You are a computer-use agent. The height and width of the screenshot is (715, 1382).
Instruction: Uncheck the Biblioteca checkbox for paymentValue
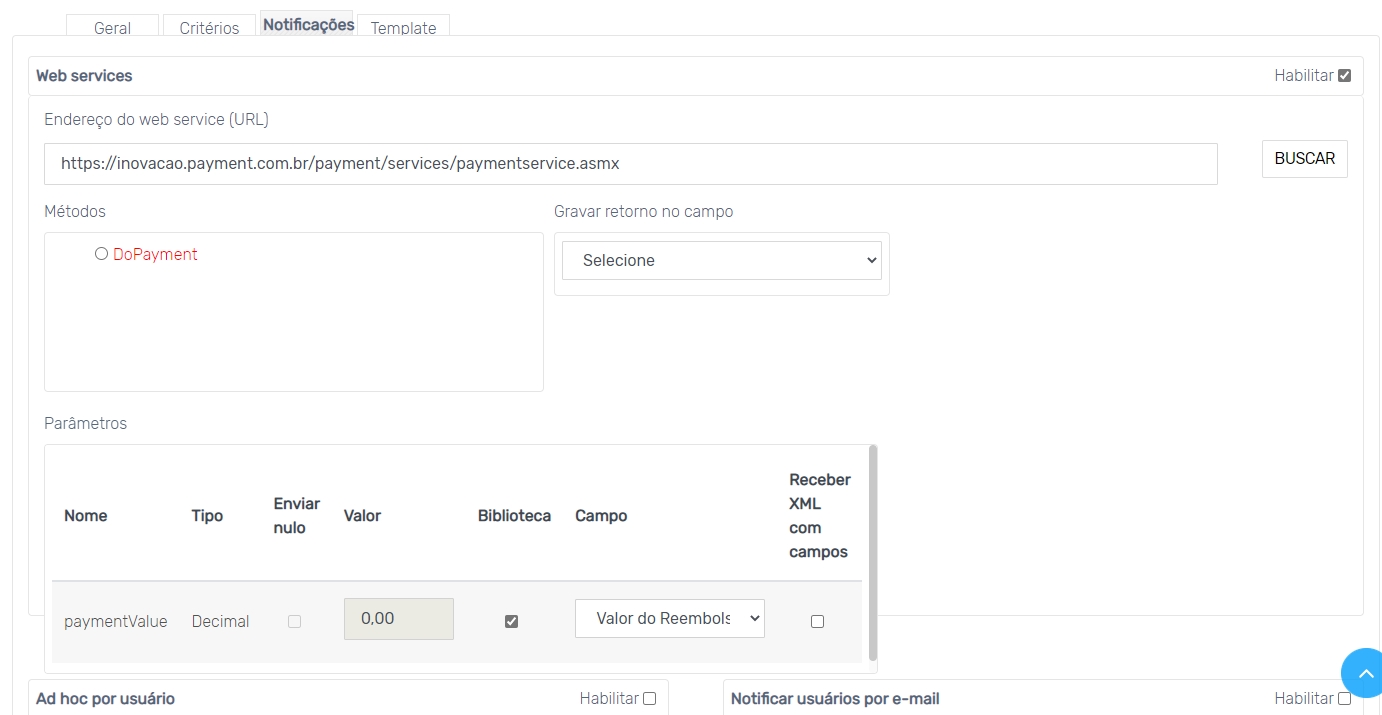tap(512, 621)
